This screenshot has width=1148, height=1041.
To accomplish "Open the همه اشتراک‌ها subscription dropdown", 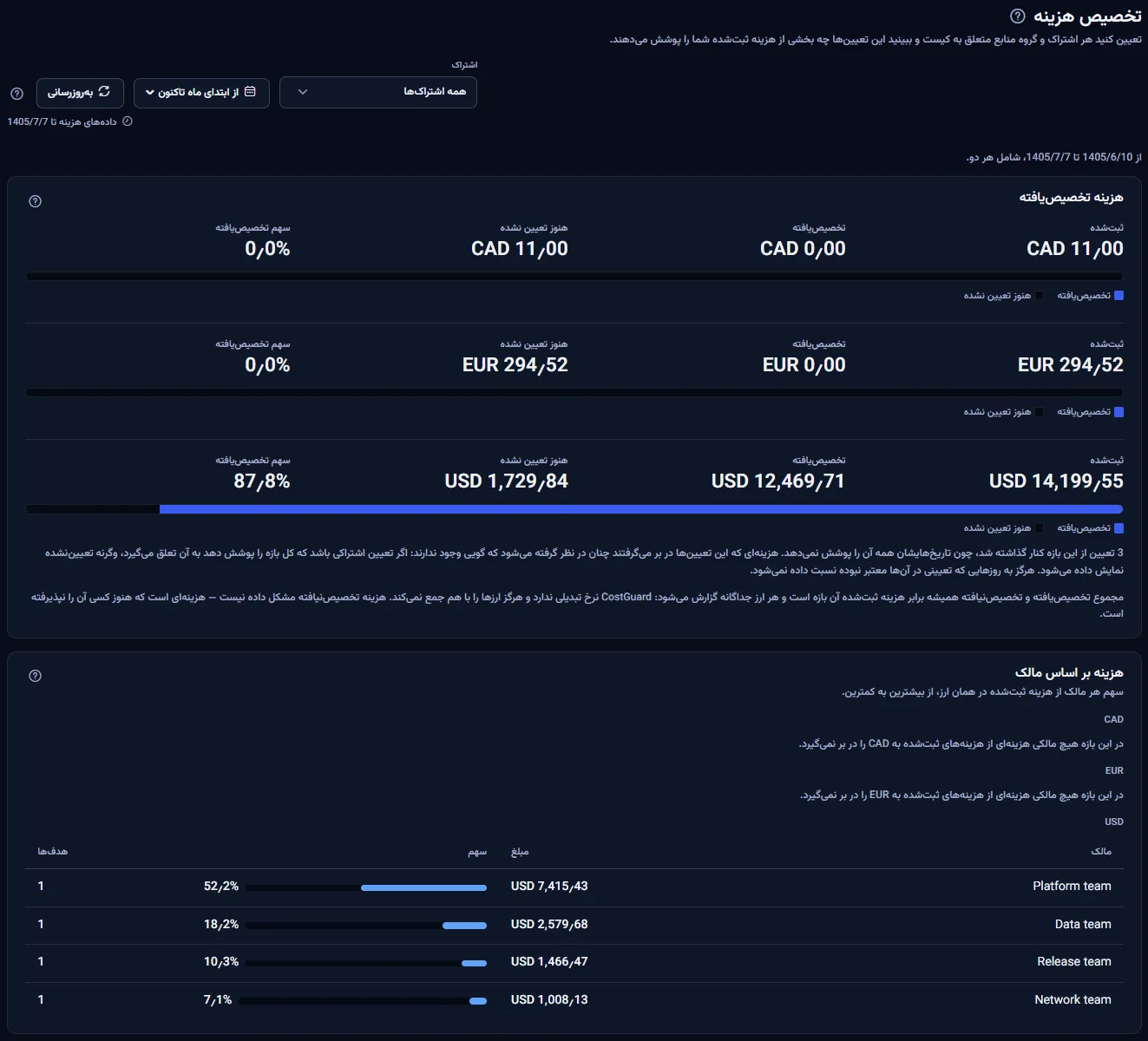I will pyautogui.click(x=378, y=92).
